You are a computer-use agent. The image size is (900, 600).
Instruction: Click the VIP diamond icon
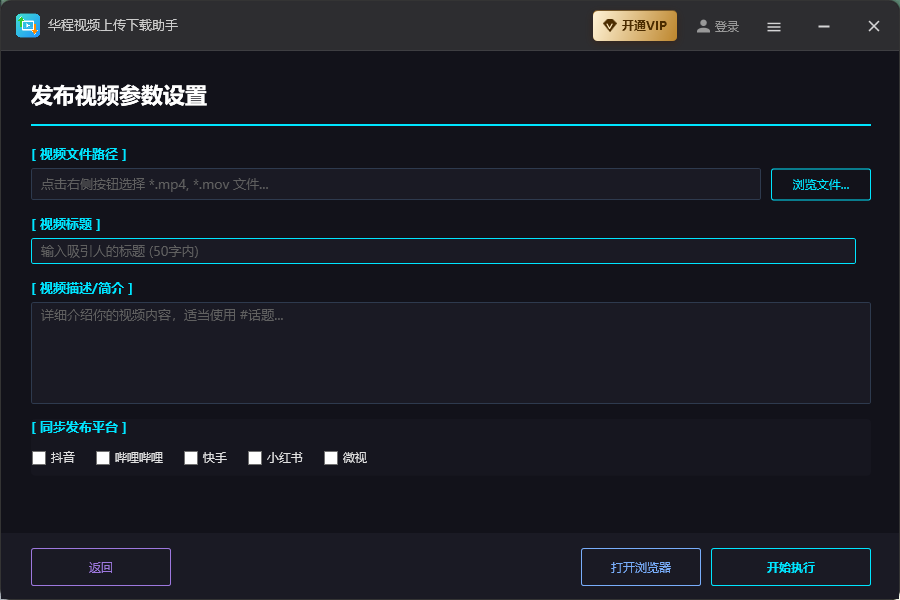click(610, 26)
